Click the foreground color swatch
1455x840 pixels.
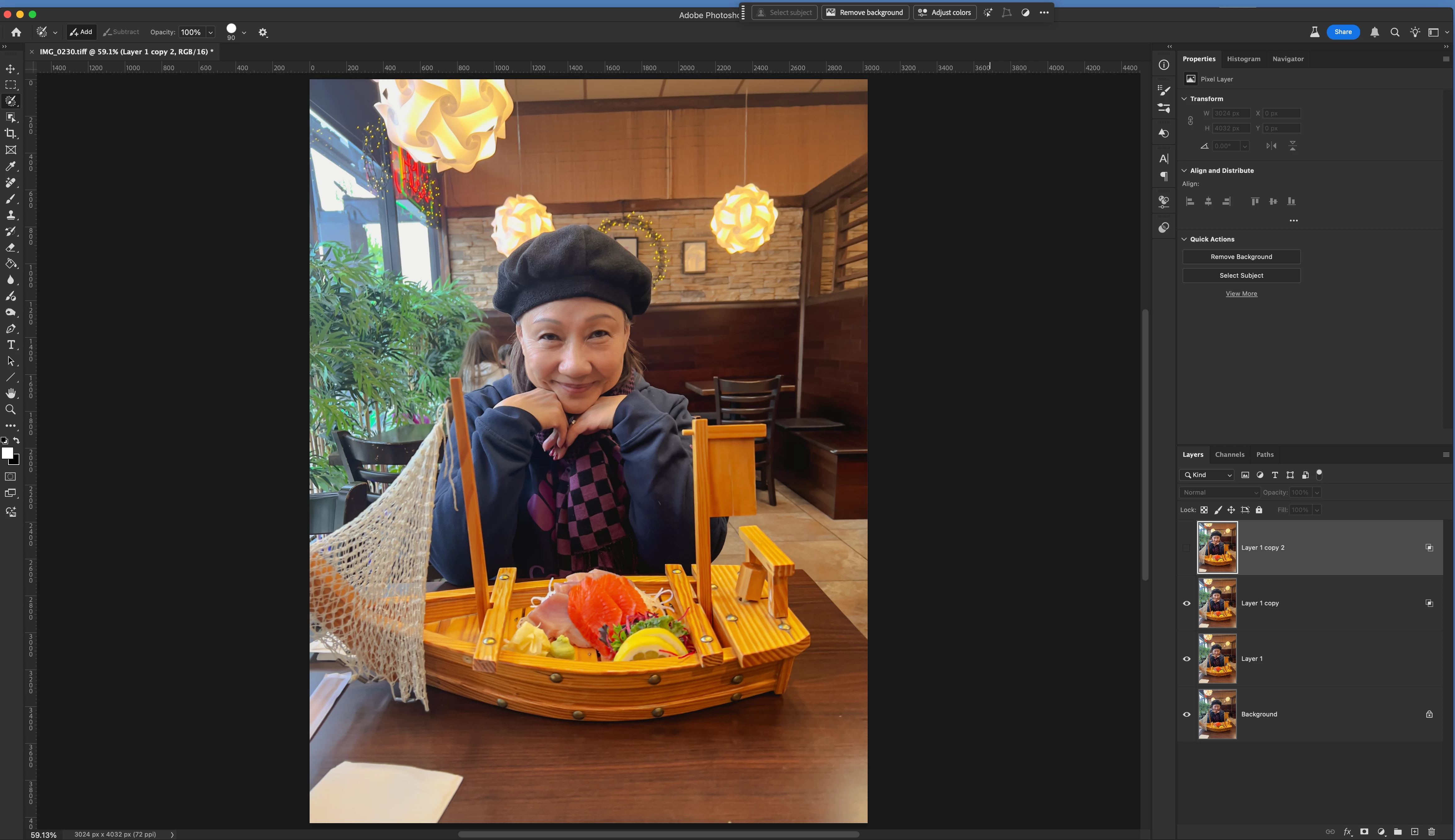pyautogui.click(x=7, y=453)
